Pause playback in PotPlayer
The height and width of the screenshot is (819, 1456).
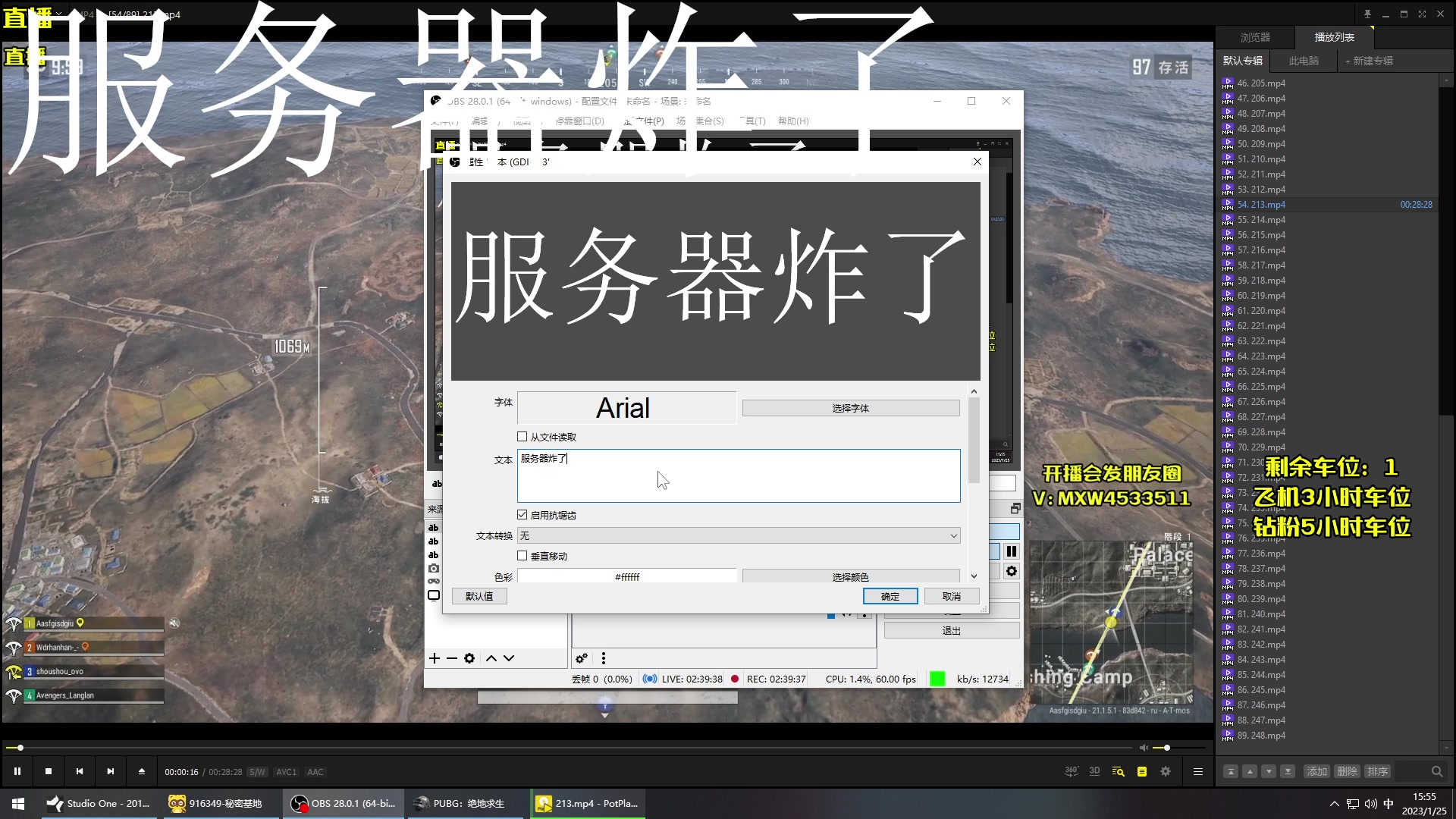coord(17,771)
